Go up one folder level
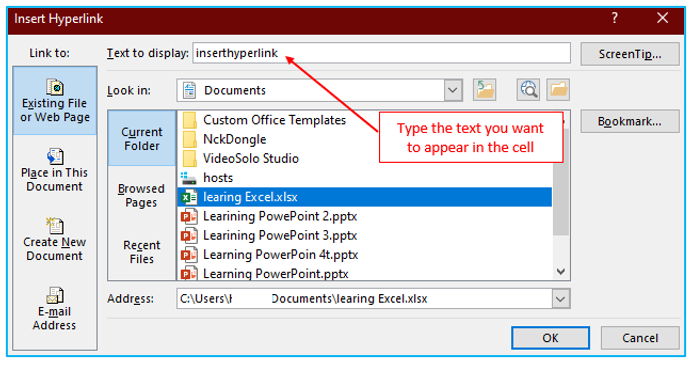Screen dimensions: 694x365 [x=484, y=90]
